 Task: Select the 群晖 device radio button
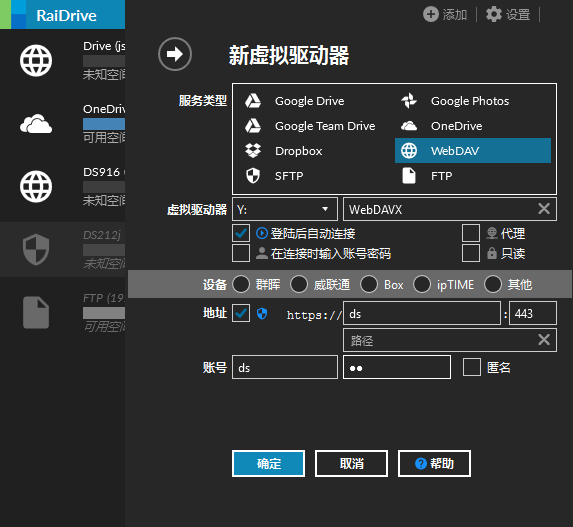tap(241, 284)
